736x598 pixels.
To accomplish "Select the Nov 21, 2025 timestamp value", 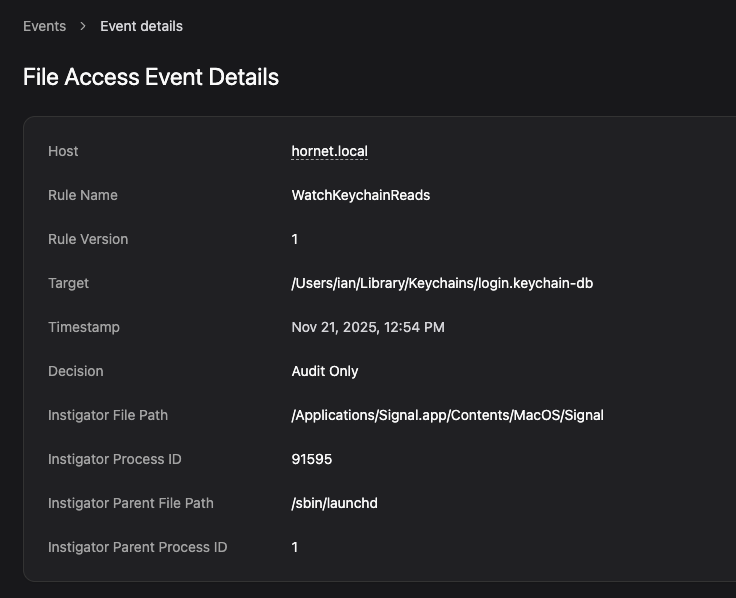I will 368,327.
